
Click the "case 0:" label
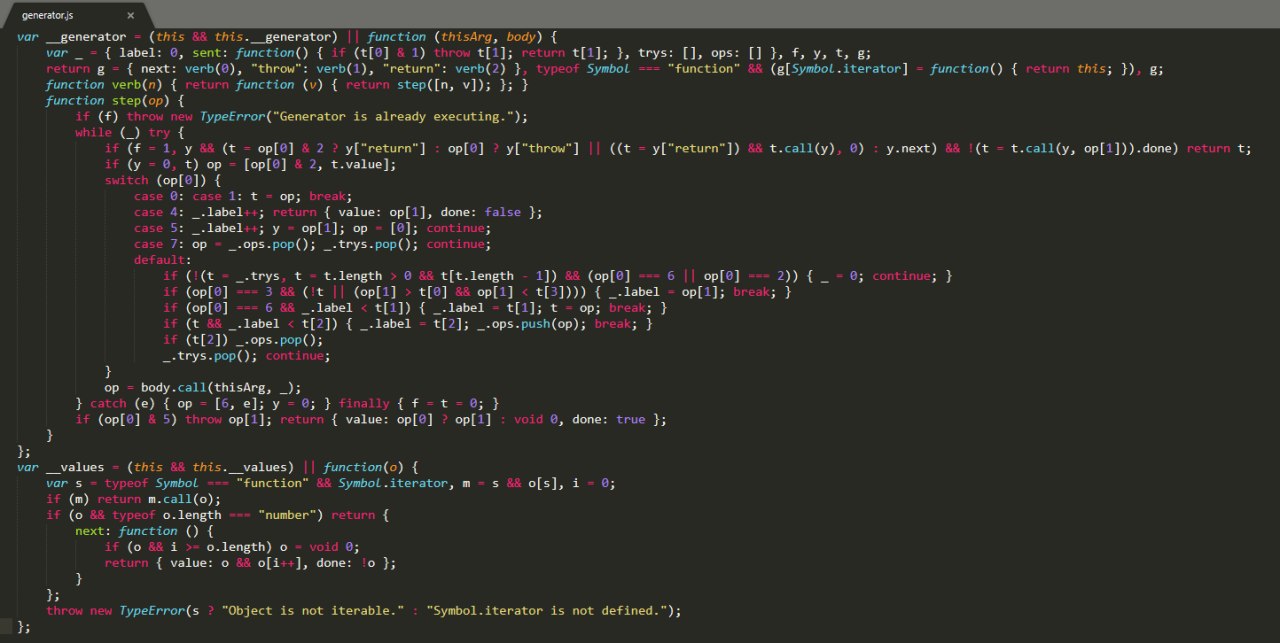coord(160,196)
